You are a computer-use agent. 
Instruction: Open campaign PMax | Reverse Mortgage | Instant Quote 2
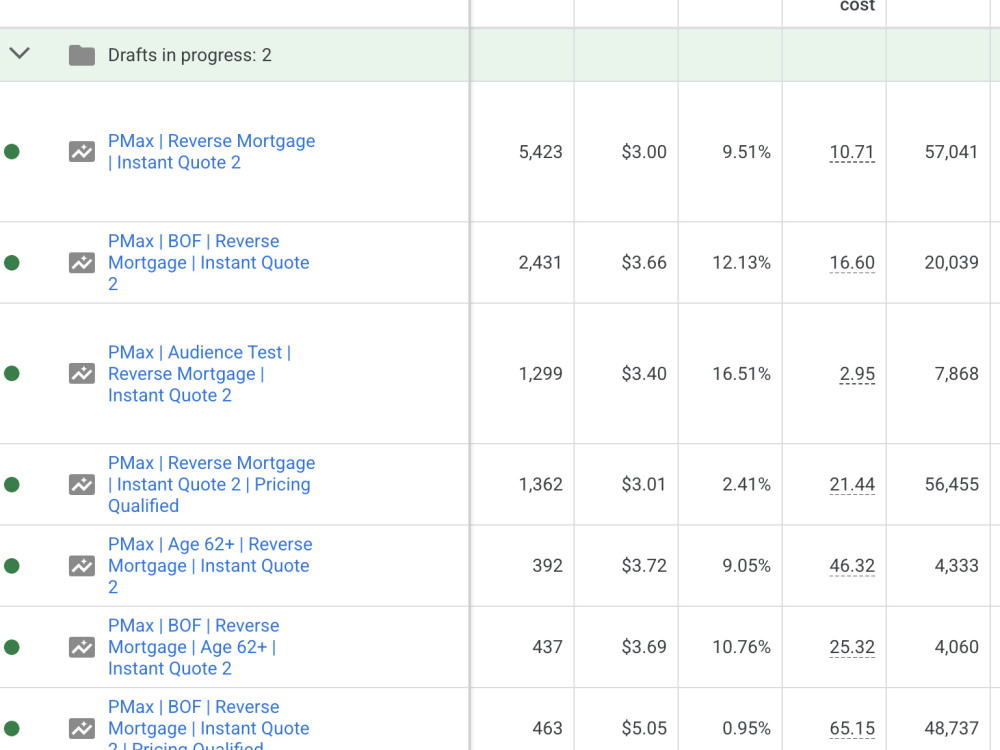click(x=211, y=152)
